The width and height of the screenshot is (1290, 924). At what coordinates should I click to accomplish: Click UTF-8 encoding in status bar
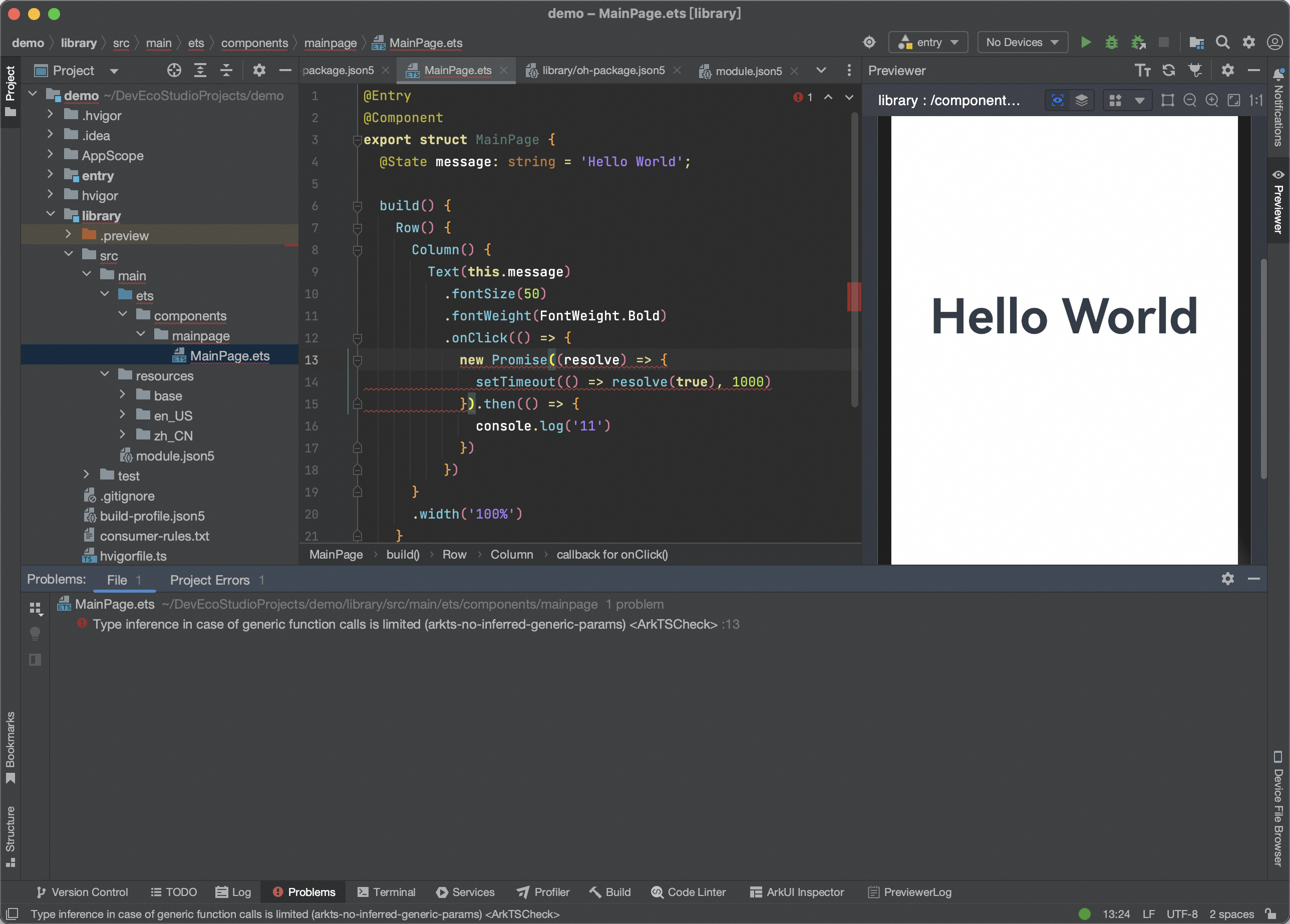[x=1182, y=914]
